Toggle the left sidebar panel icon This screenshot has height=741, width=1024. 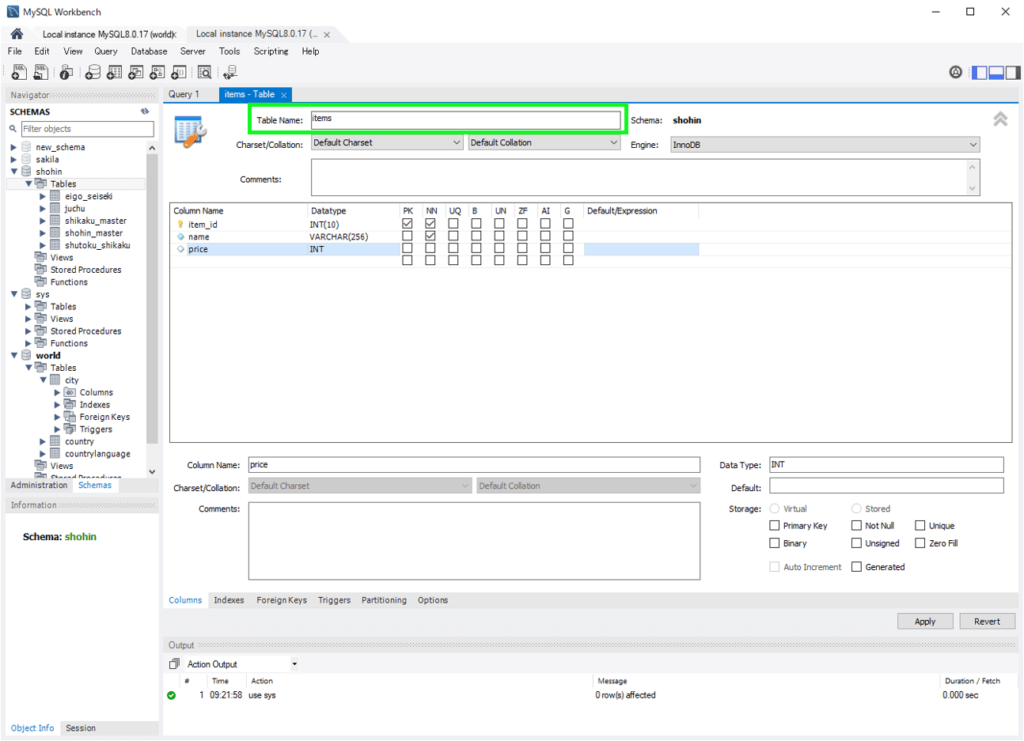tap(980, 72)
